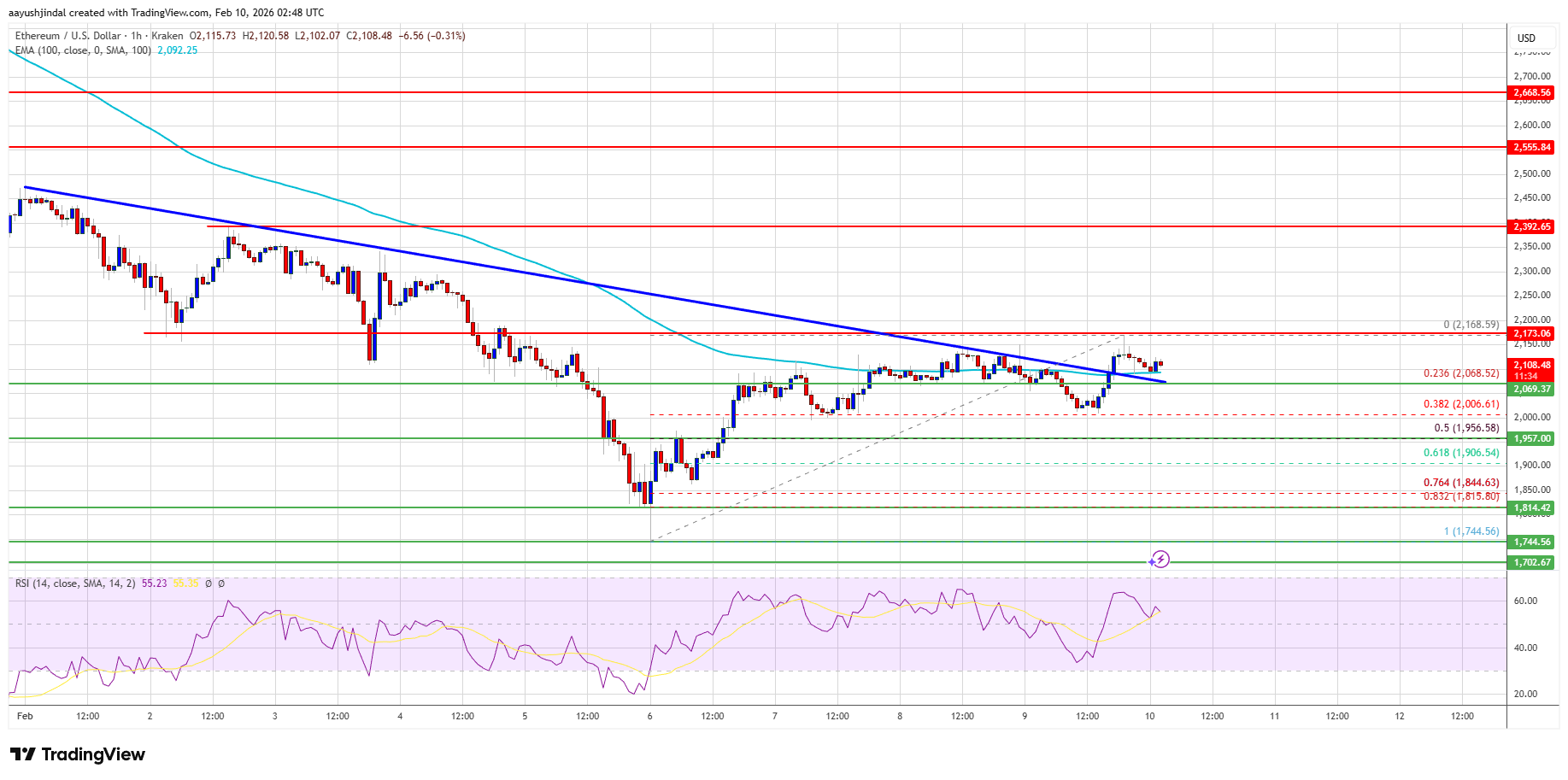Viewport: 1568px width, 780px height.
Task: Open the 1h timeframe in the symbol legend
Action: (x=134, y=36)
